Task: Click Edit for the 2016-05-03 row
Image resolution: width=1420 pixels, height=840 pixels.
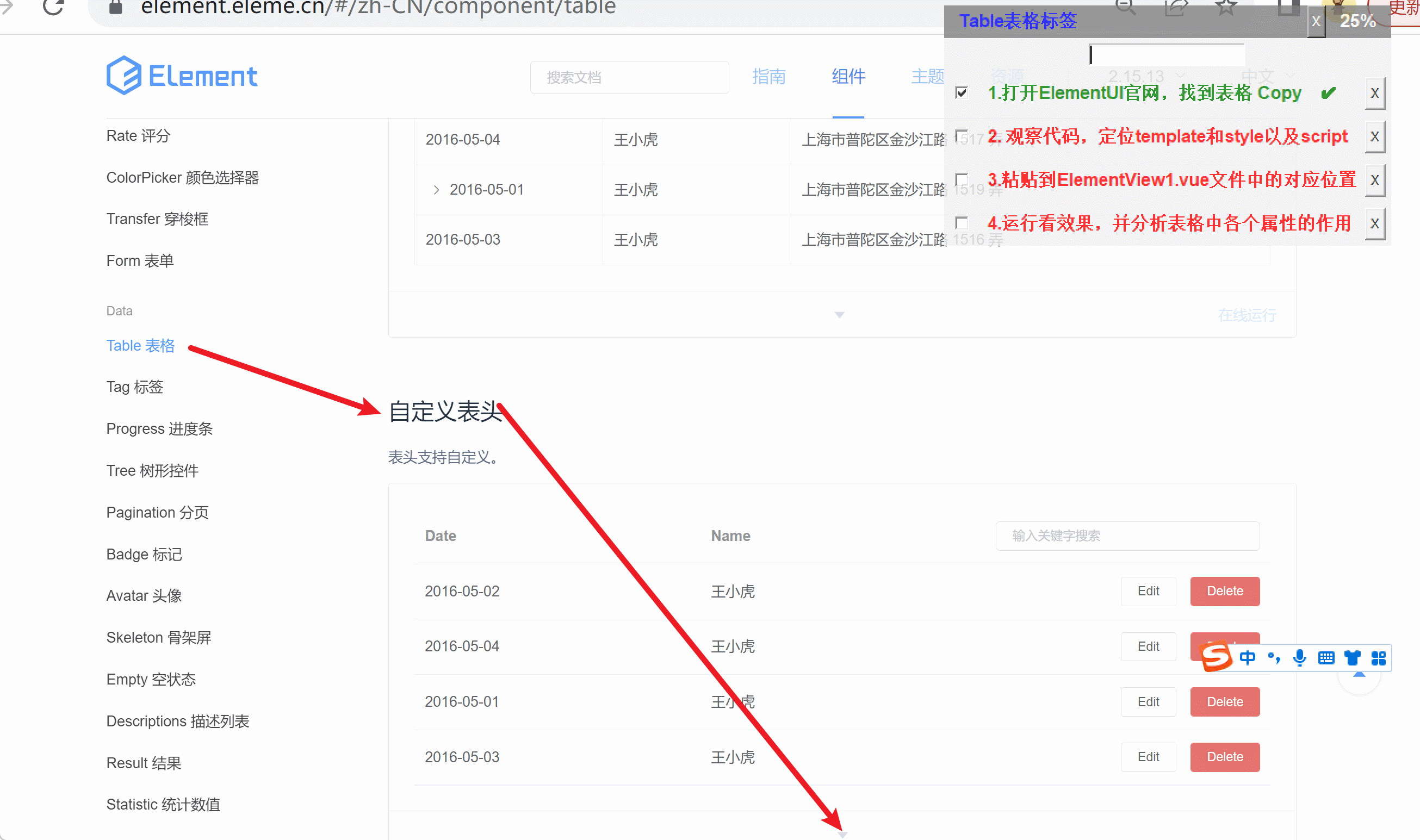Action: pyautogui.click(x=1148, y=757)
